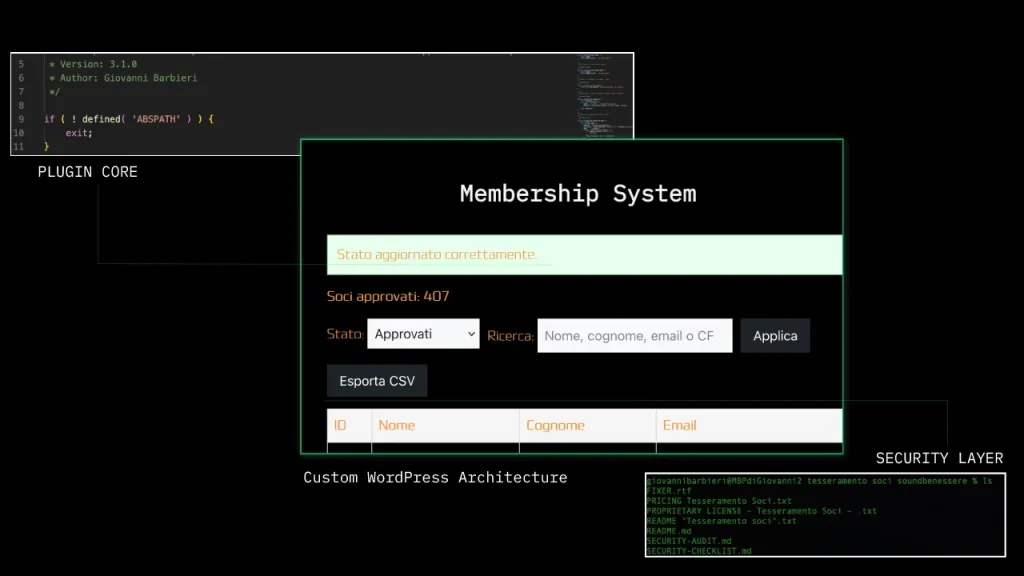This screenshot has height=576, width=1024.
Task: Click the 'Version: 3.1.0' code line
Action: point(93,64)
